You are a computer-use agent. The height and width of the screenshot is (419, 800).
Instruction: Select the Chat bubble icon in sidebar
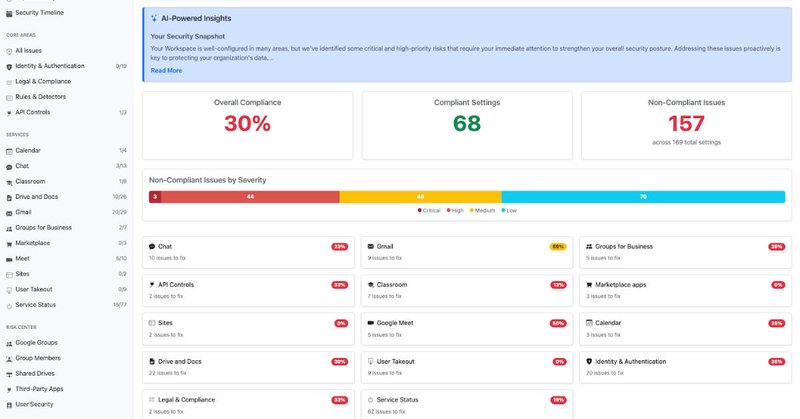[9, 166]
